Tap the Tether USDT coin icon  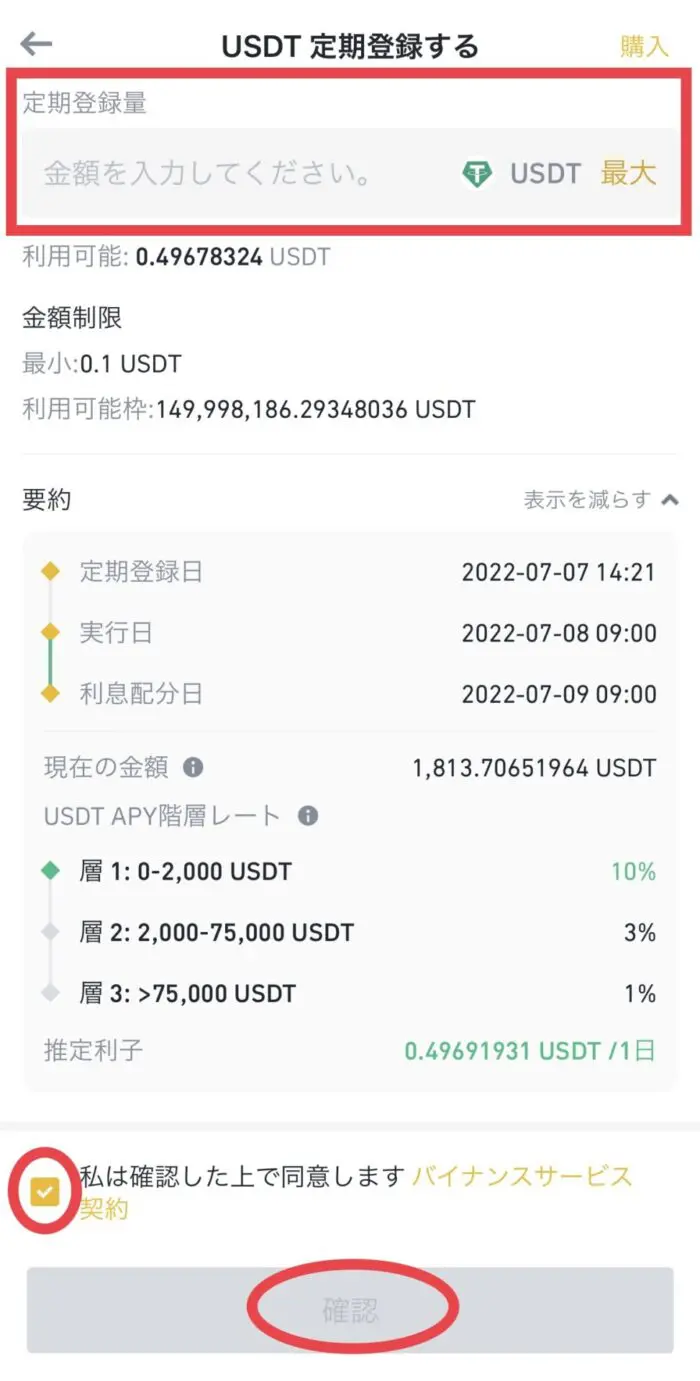[x=479, y=174]
